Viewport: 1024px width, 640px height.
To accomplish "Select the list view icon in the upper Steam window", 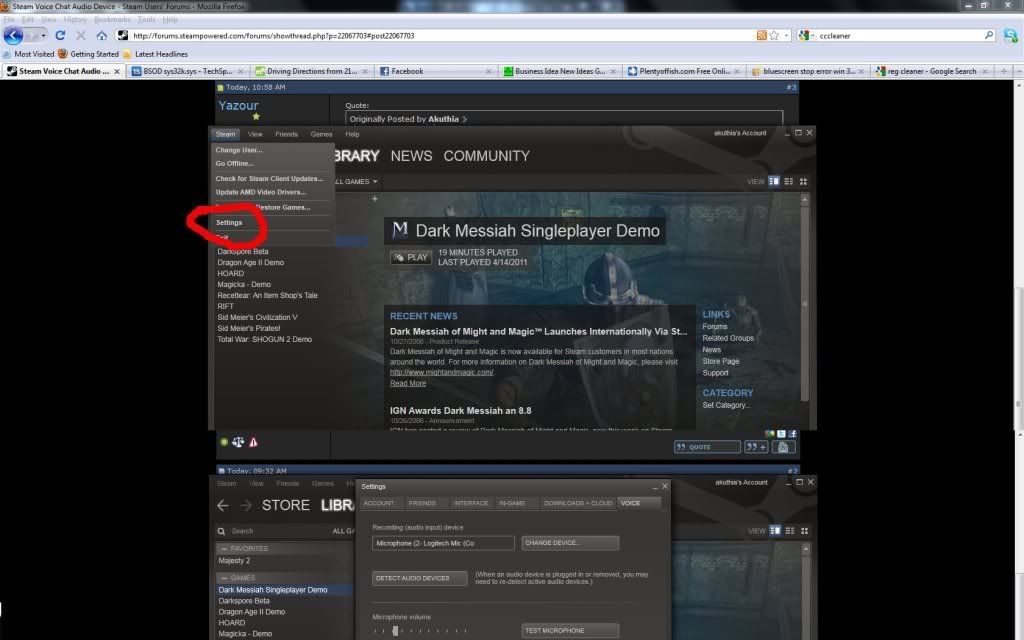I will [789, 181].
